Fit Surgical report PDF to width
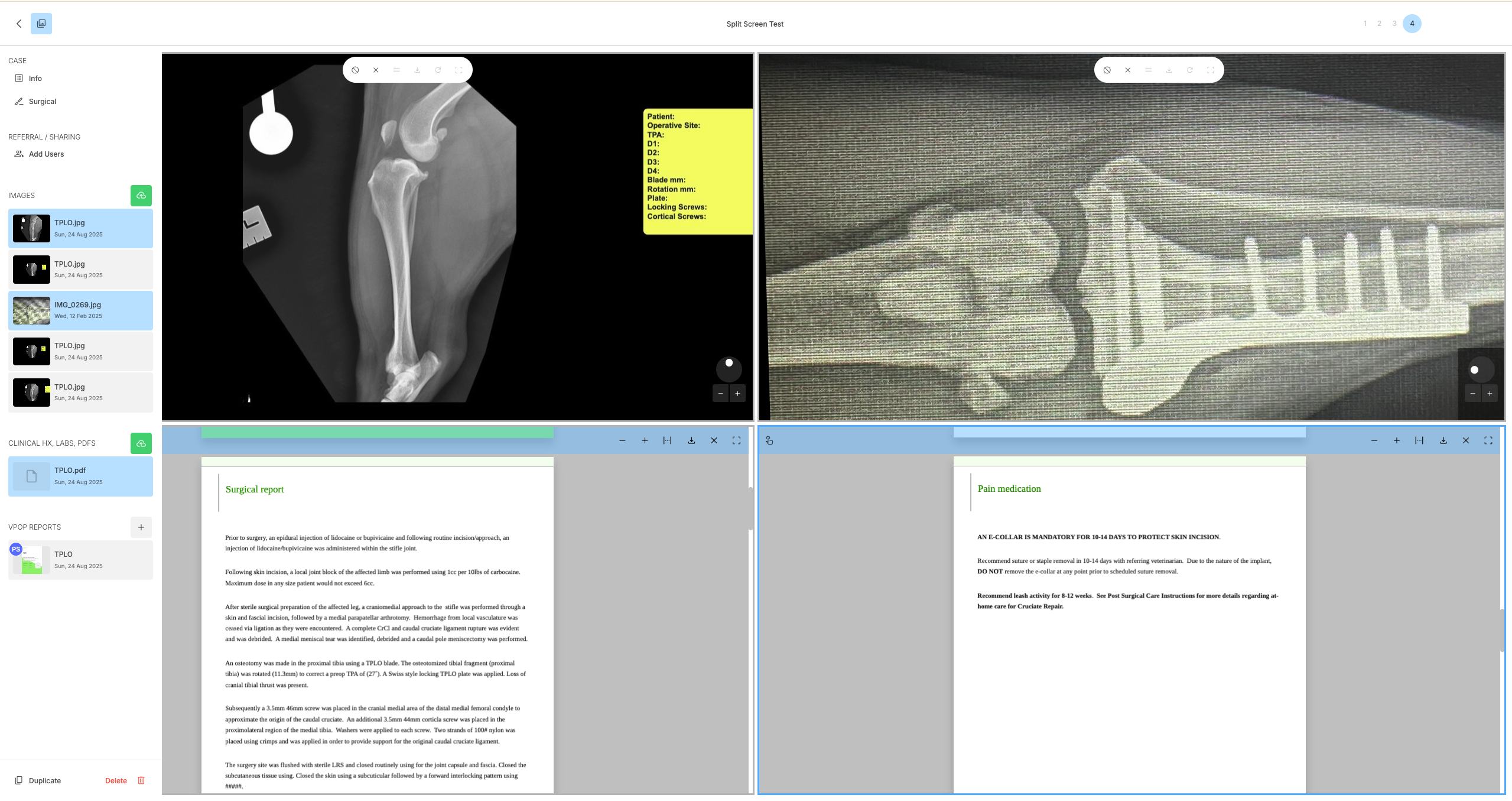This screenshot has width=1512, height=801. tap(667, 440)
